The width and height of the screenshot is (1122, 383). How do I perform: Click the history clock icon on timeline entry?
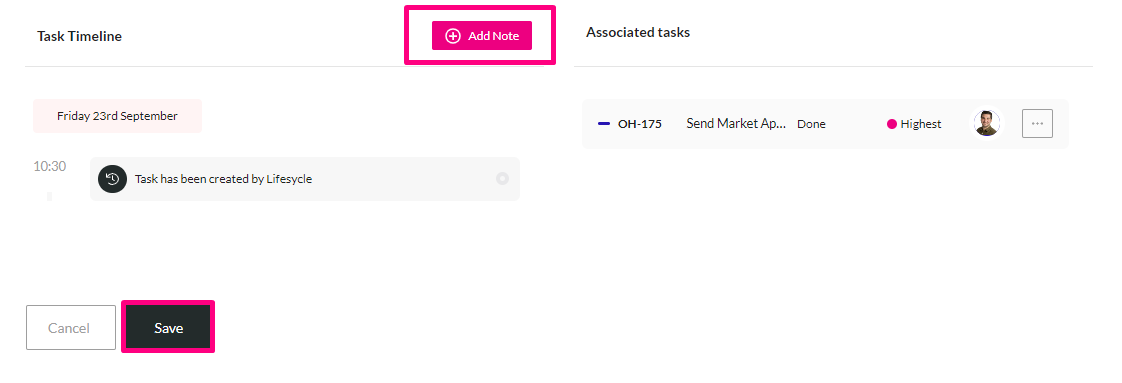click(112, 179)
